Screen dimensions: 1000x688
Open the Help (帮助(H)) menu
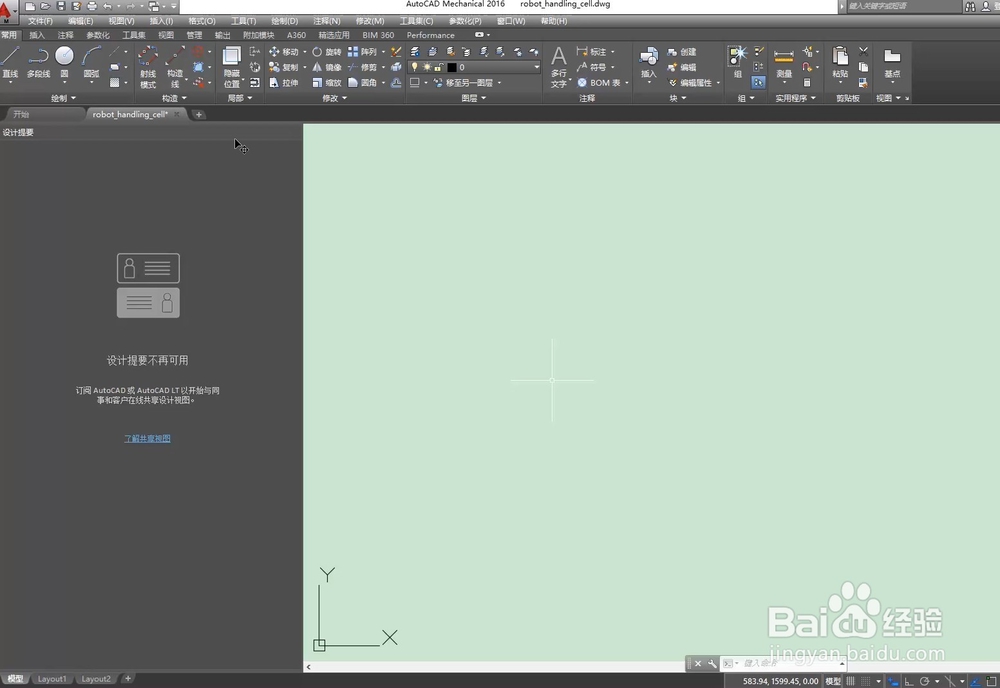[554, 21]
